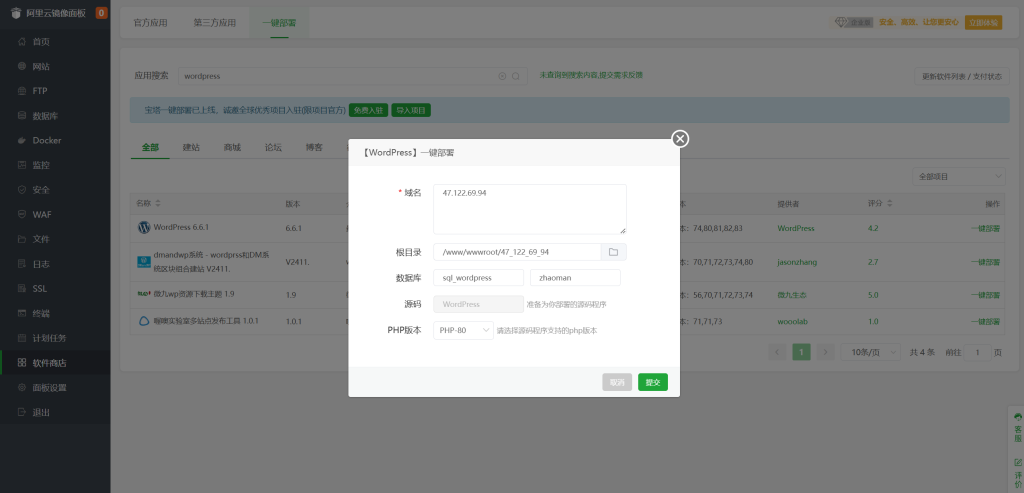
Task: Focus the 前往 page number input
Action: pyautogui.click(x=978, y=352)
